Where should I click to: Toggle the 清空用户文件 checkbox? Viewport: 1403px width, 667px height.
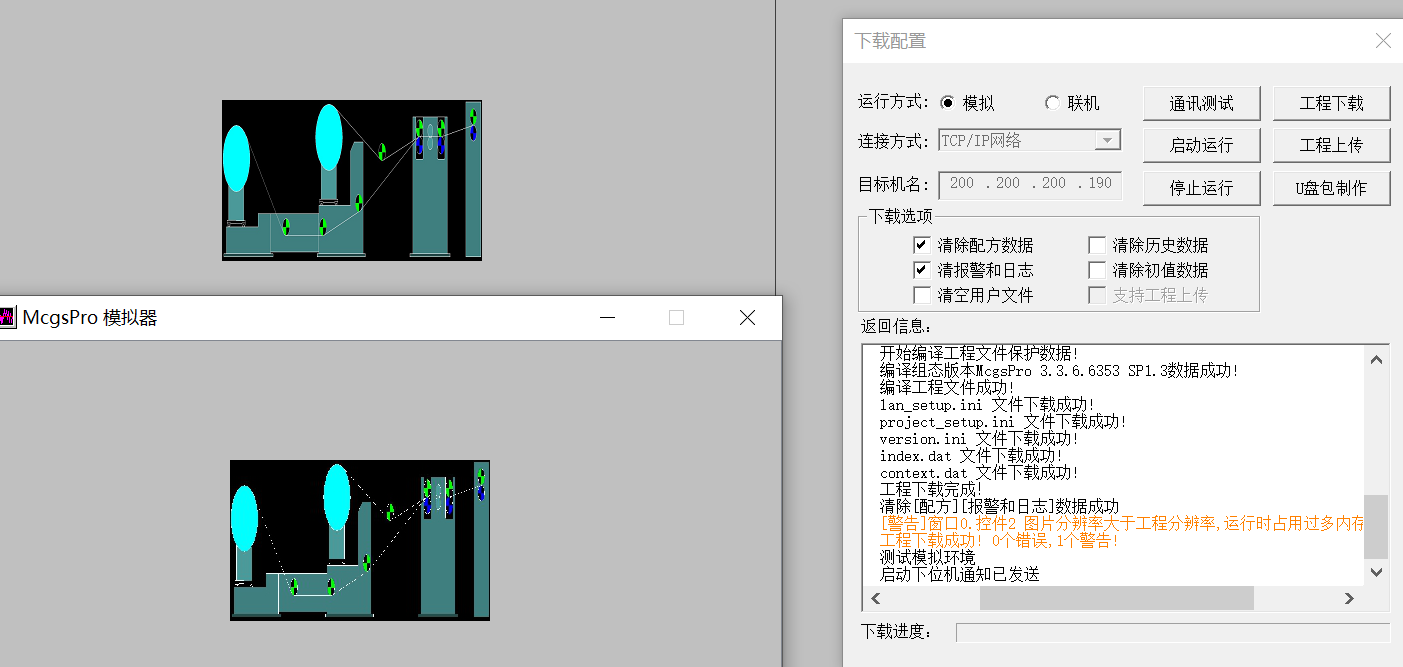point(921,295)
